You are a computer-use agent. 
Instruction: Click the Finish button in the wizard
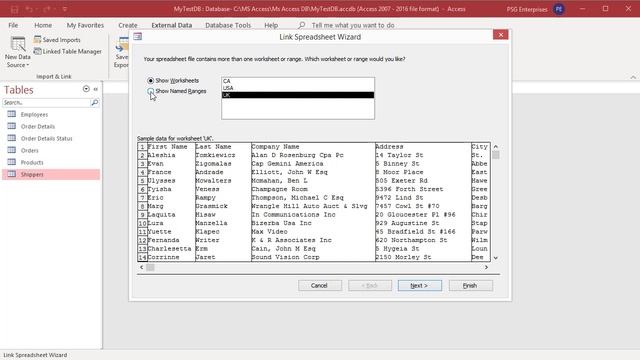click(470, 285)
